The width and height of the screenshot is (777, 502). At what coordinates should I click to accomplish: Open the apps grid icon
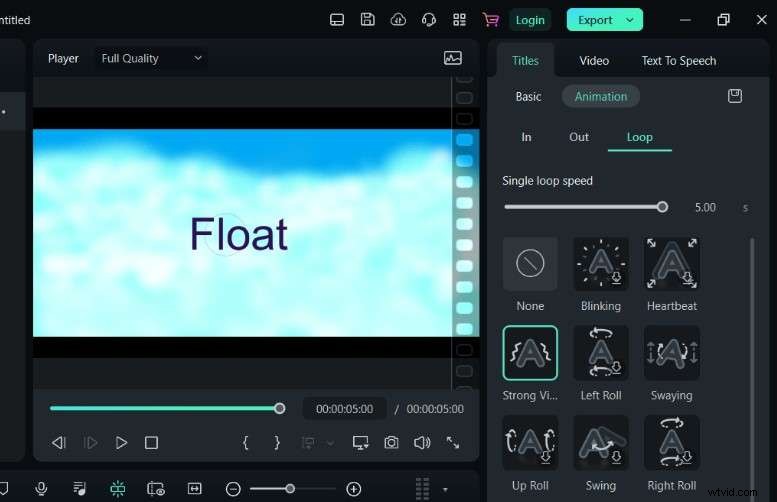[459, 20]
